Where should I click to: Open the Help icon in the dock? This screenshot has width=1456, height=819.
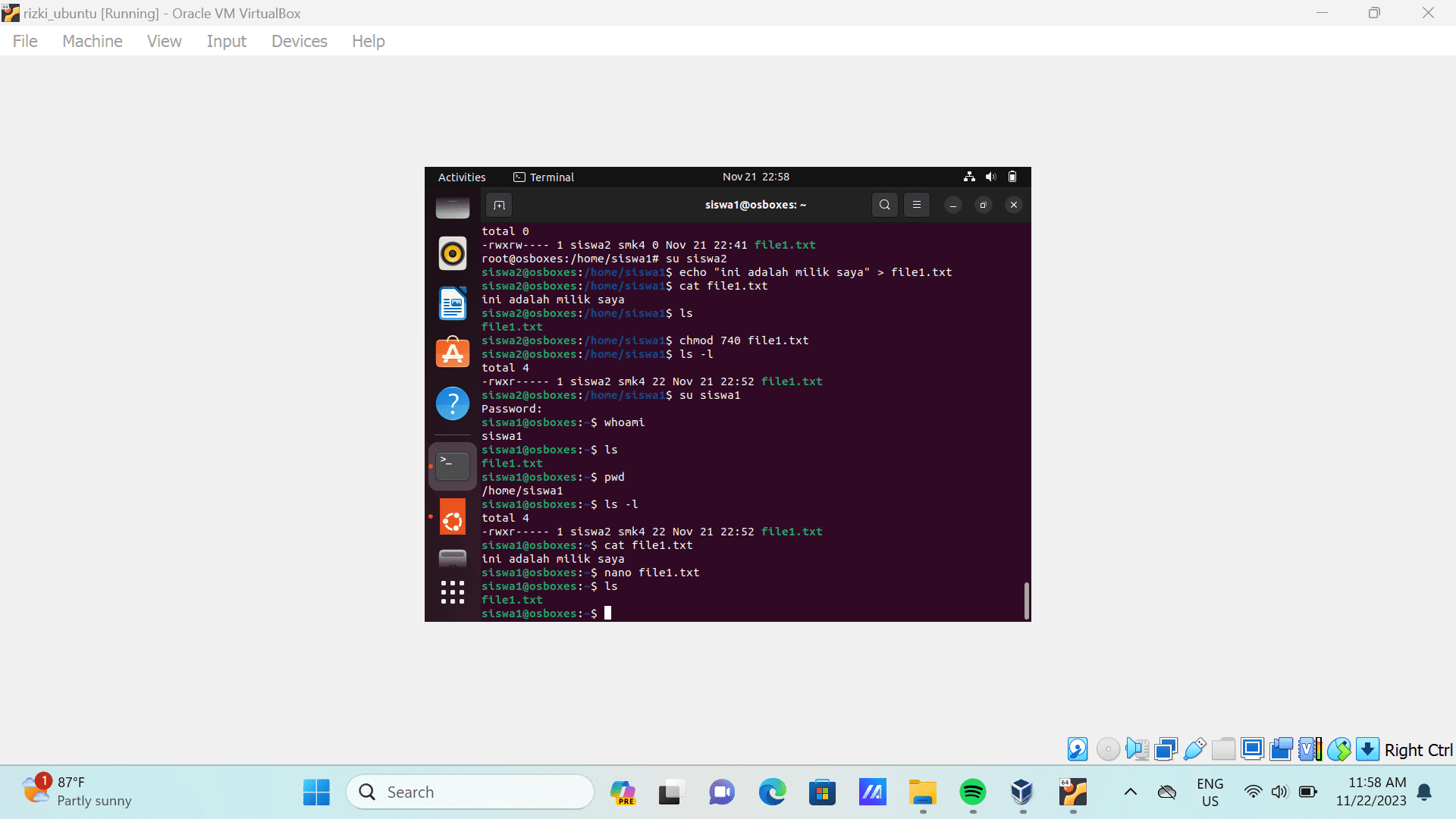coord(453,403)
